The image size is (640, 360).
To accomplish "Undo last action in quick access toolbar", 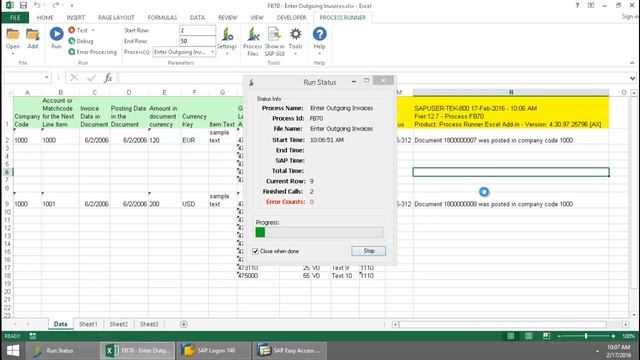I will pyautogui.click(x=37, y=5).
